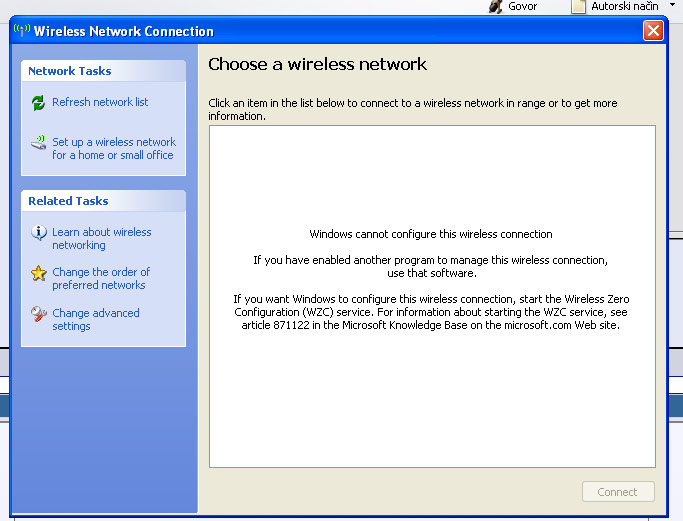683x521 pixels.
Task: Click the Govor microphone icon
Action: [x=495, y=7]
